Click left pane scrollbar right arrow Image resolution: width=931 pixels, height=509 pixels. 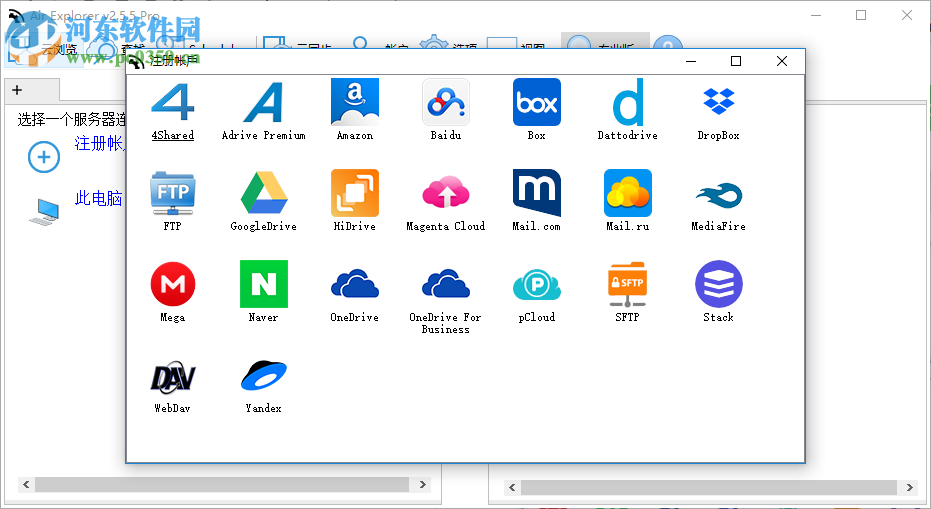(422, 485)
